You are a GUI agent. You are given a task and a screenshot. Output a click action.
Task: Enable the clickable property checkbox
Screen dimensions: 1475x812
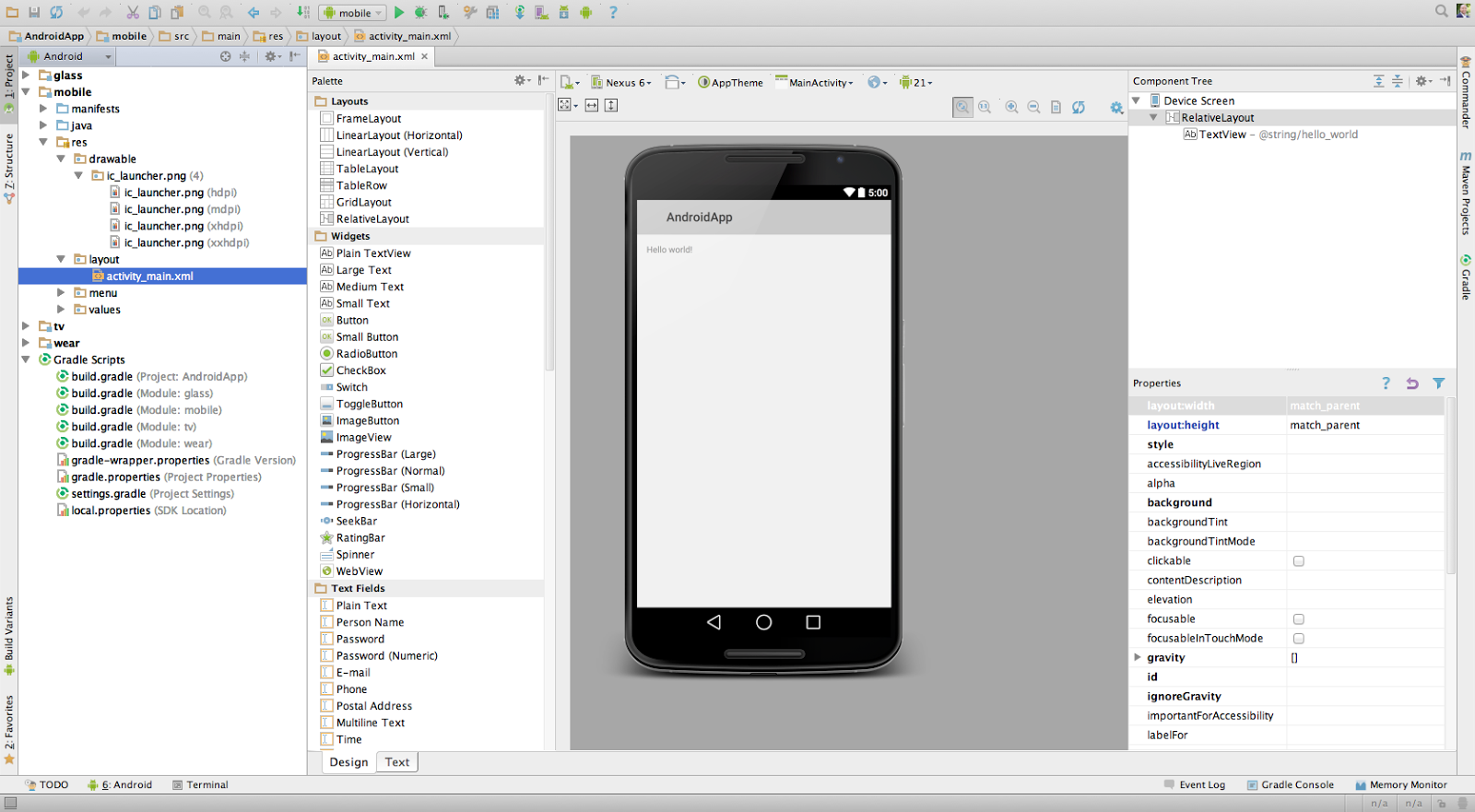pyautogui.click(x=1299, y=561)
